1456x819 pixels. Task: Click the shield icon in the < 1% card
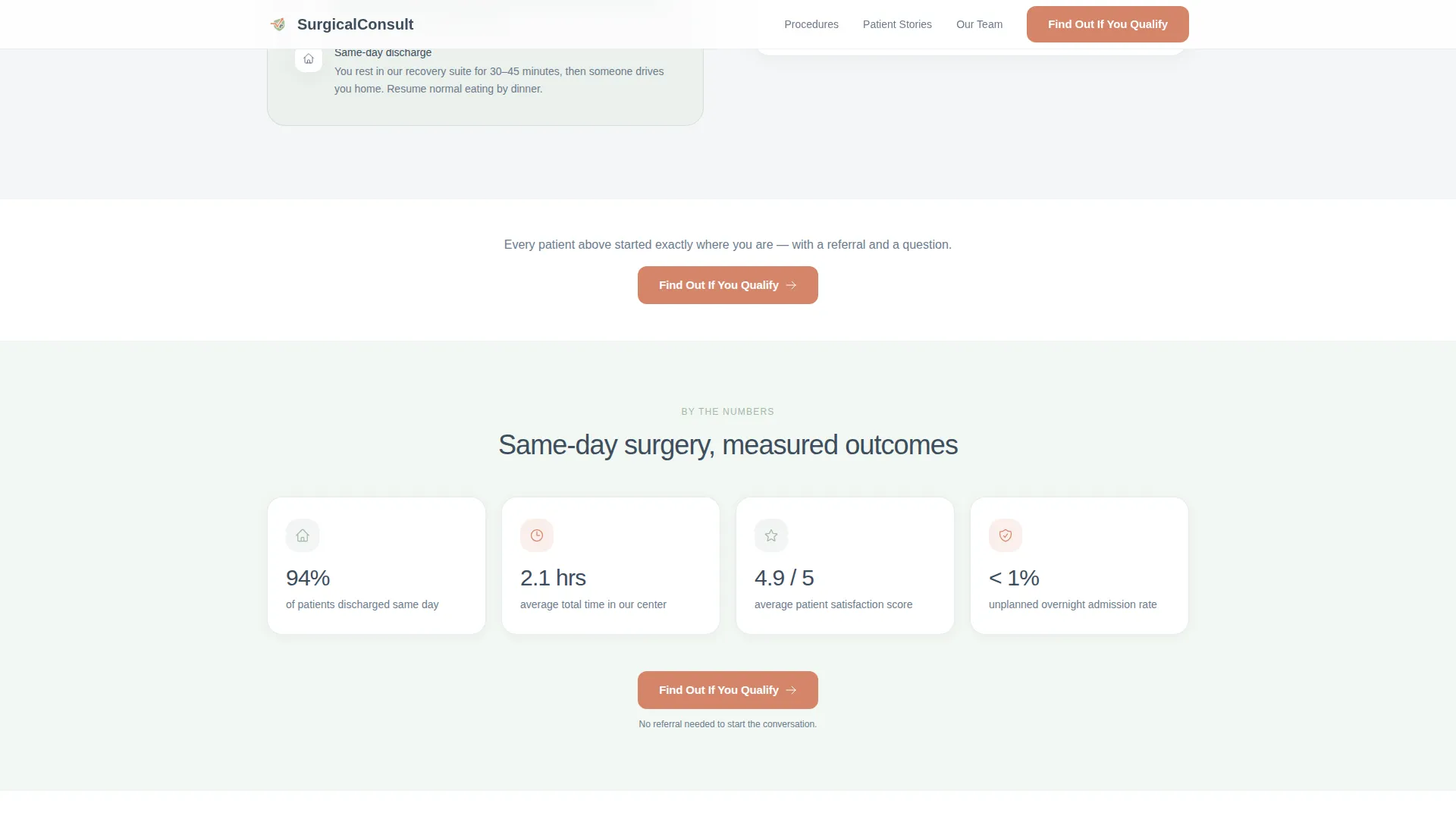pos(1006,535)
